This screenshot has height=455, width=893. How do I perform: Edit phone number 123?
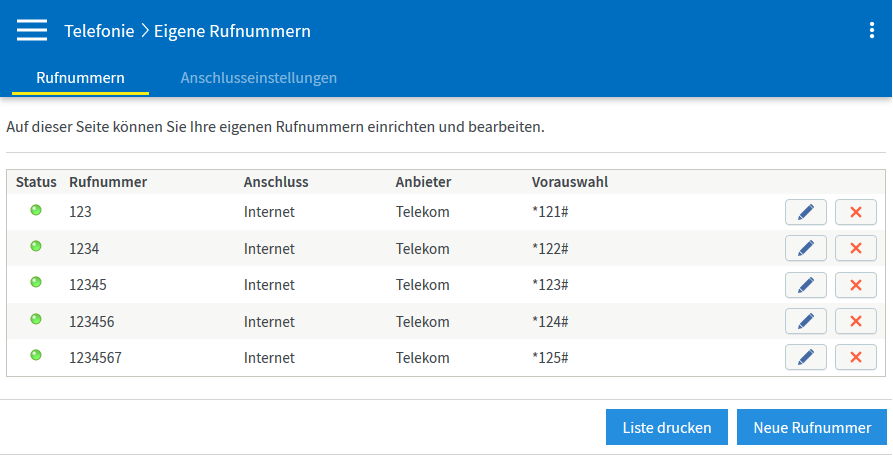click(x=806, y=212)
